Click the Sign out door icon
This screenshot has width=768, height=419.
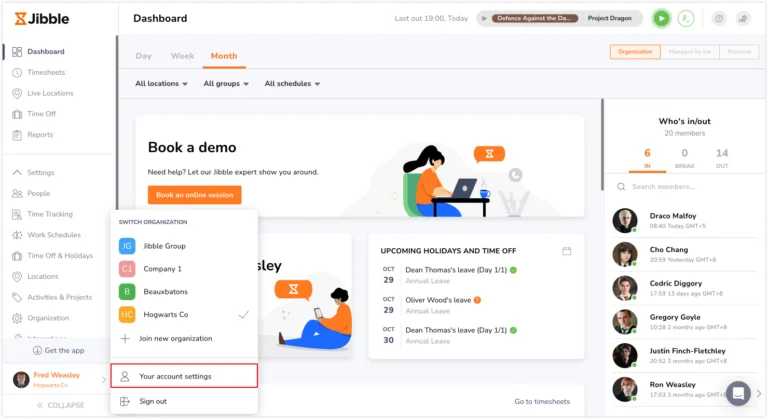point(125,401)
